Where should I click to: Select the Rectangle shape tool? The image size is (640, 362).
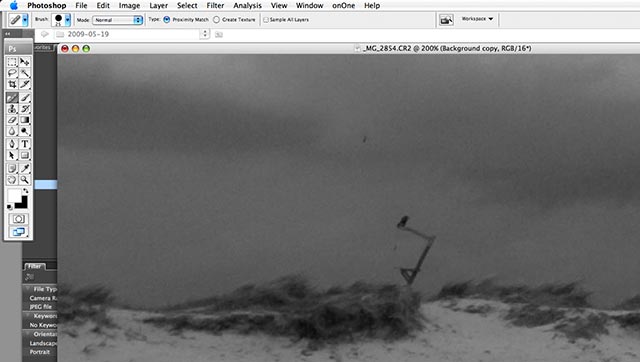(x=25, y=155)
